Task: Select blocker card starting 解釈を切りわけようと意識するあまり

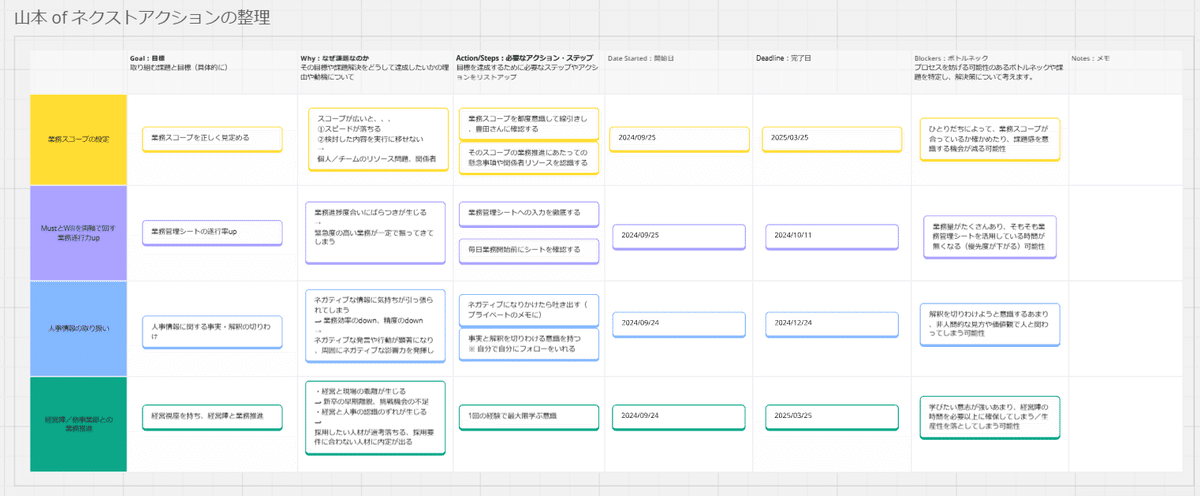Action: click(990, 325)
